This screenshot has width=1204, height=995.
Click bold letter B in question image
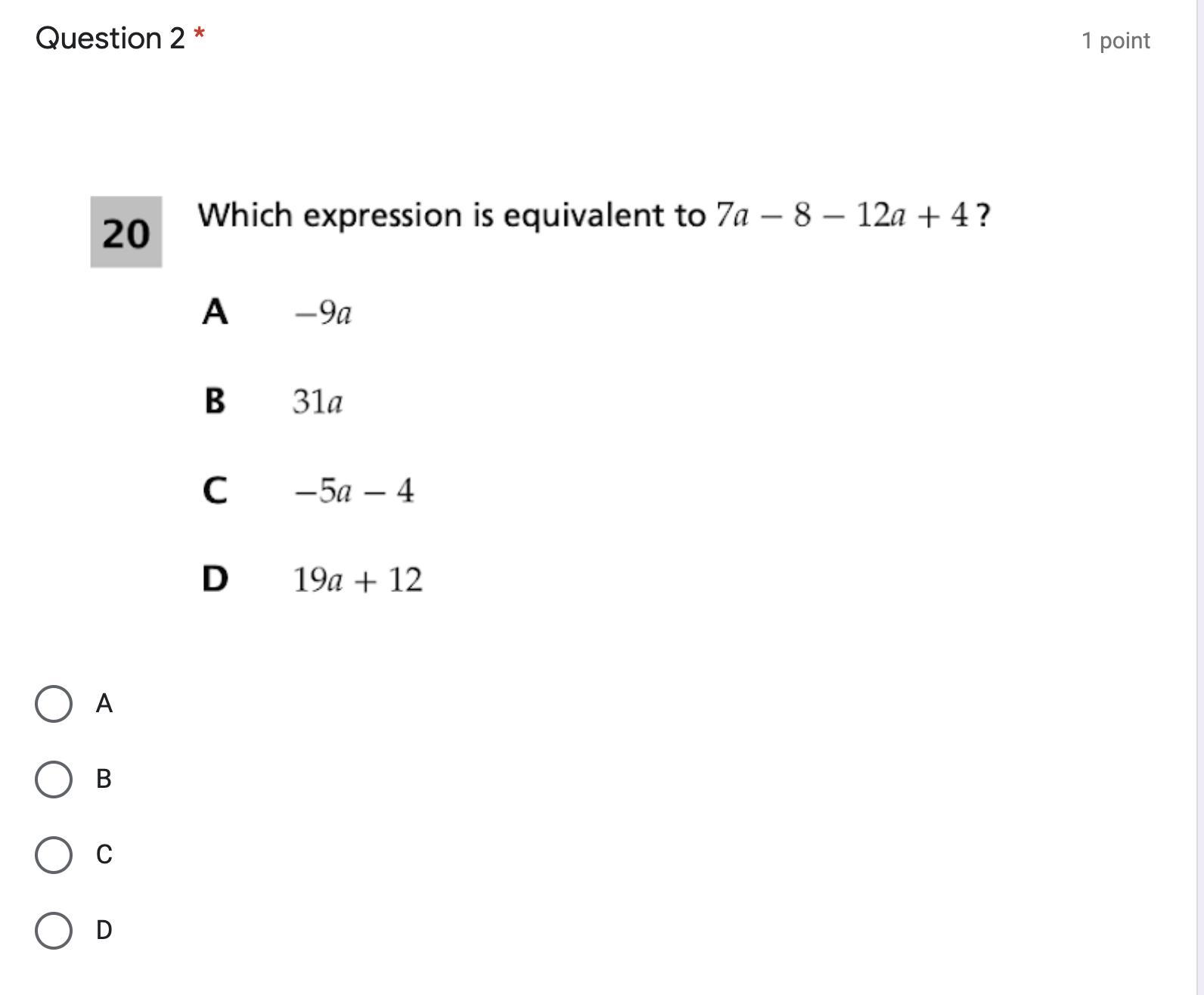(x=215, y=401)
